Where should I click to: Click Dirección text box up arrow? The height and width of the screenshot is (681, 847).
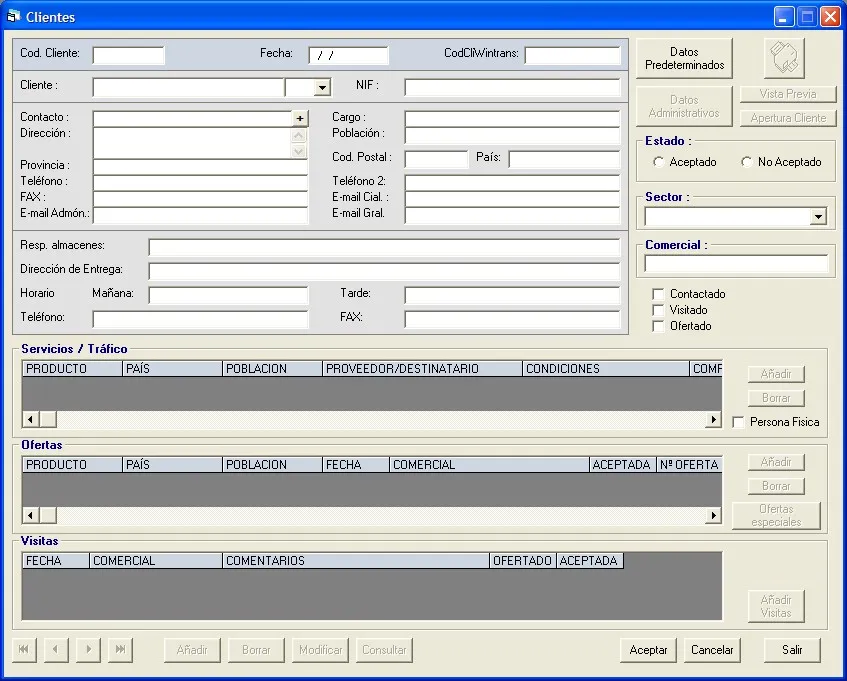299,135
